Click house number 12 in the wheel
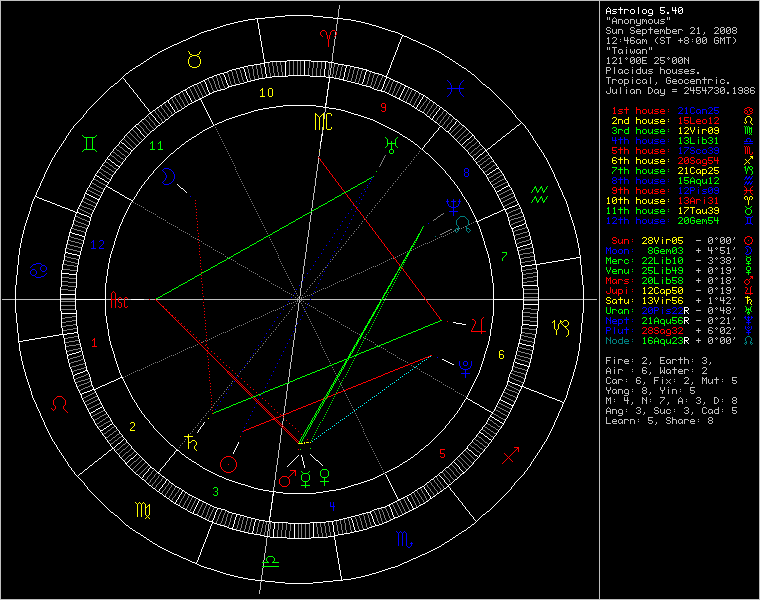This screenshot has height=600, width=760. (97, 245)
